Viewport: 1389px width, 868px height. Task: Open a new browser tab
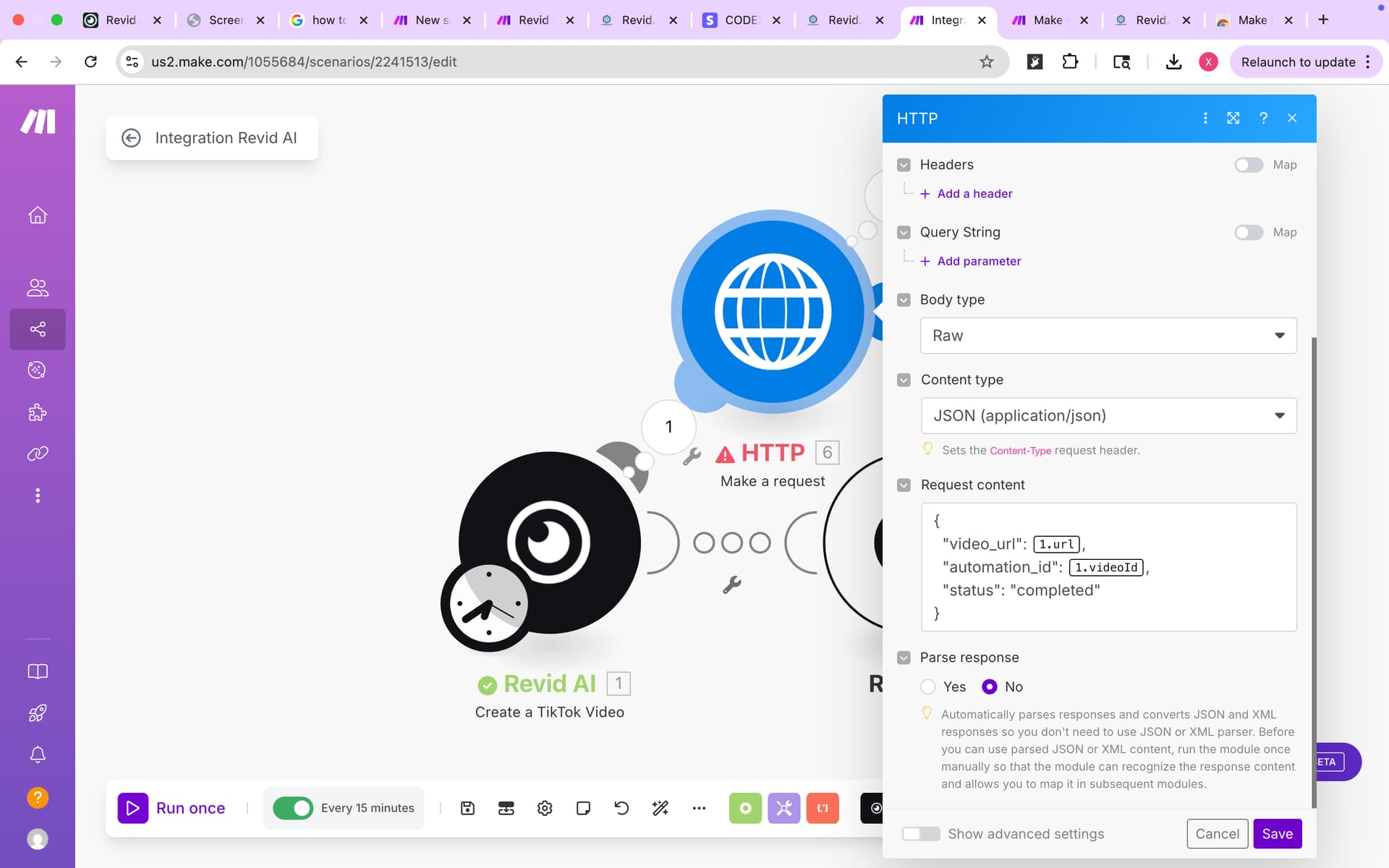1323,20
